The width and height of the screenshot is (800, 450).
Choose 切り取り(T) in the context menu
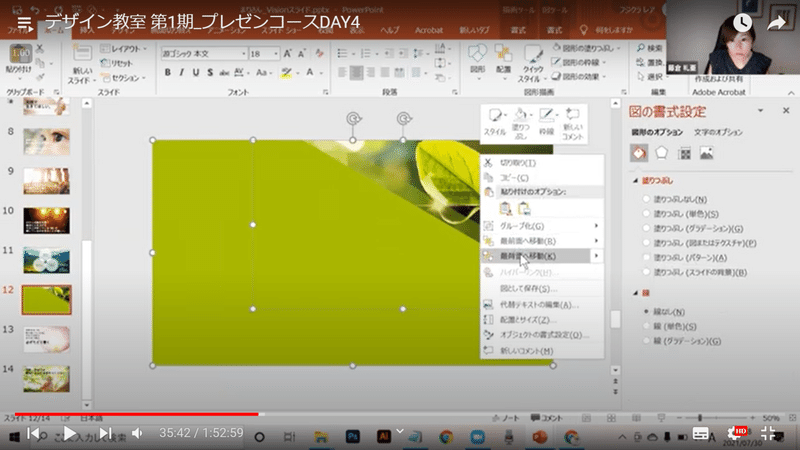tap(542, 163)
